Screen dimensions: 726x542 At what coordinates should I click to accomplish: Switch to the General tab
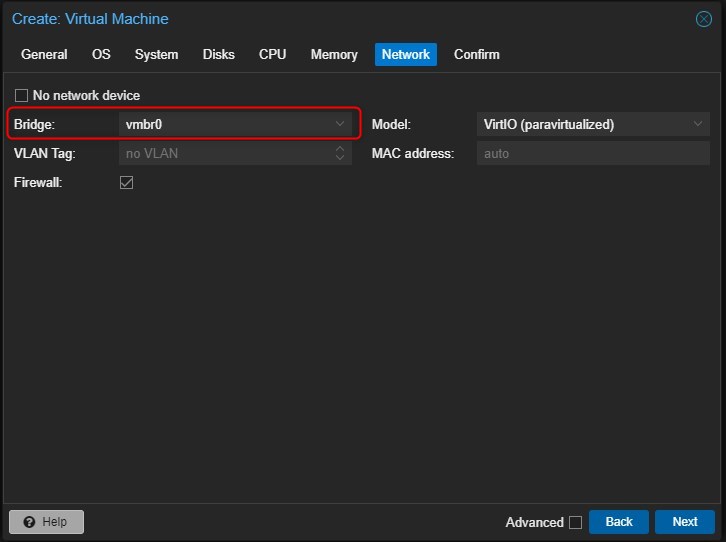44,54
